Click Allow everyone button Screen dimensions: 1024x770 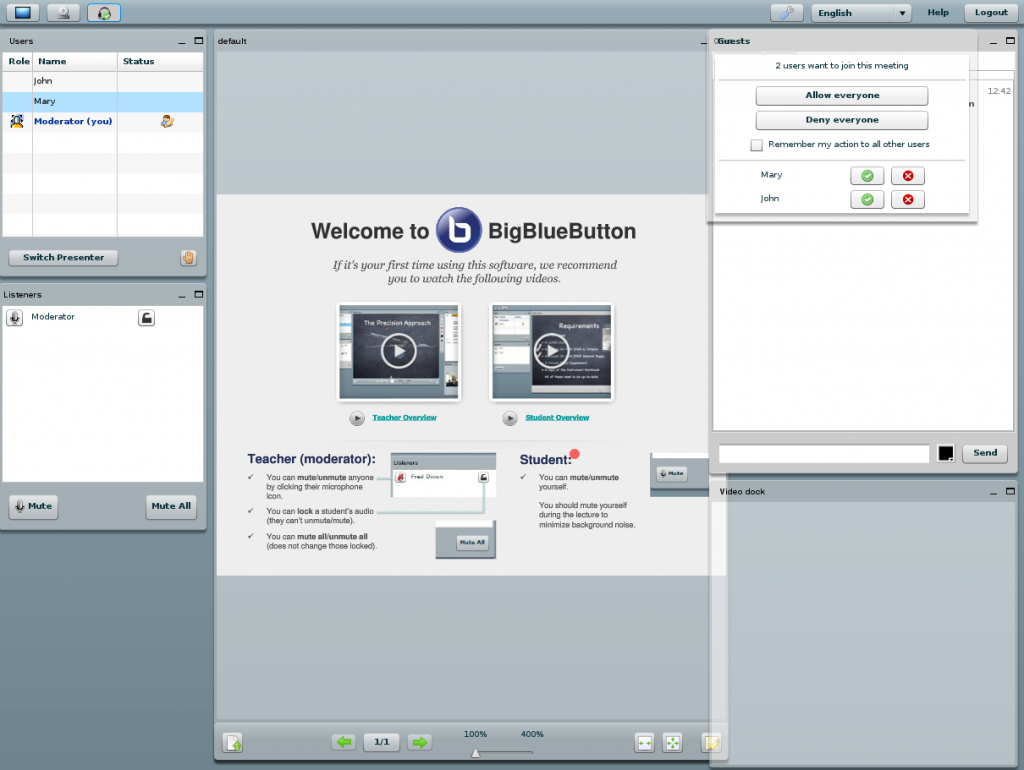(x=842, y=96)
